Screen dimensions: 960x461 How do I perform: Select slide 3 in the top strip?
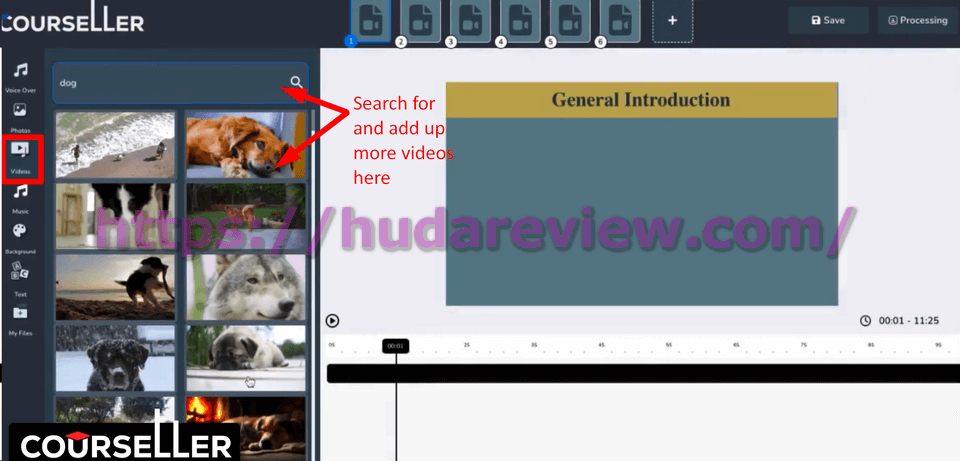click(x=470, y=21)
